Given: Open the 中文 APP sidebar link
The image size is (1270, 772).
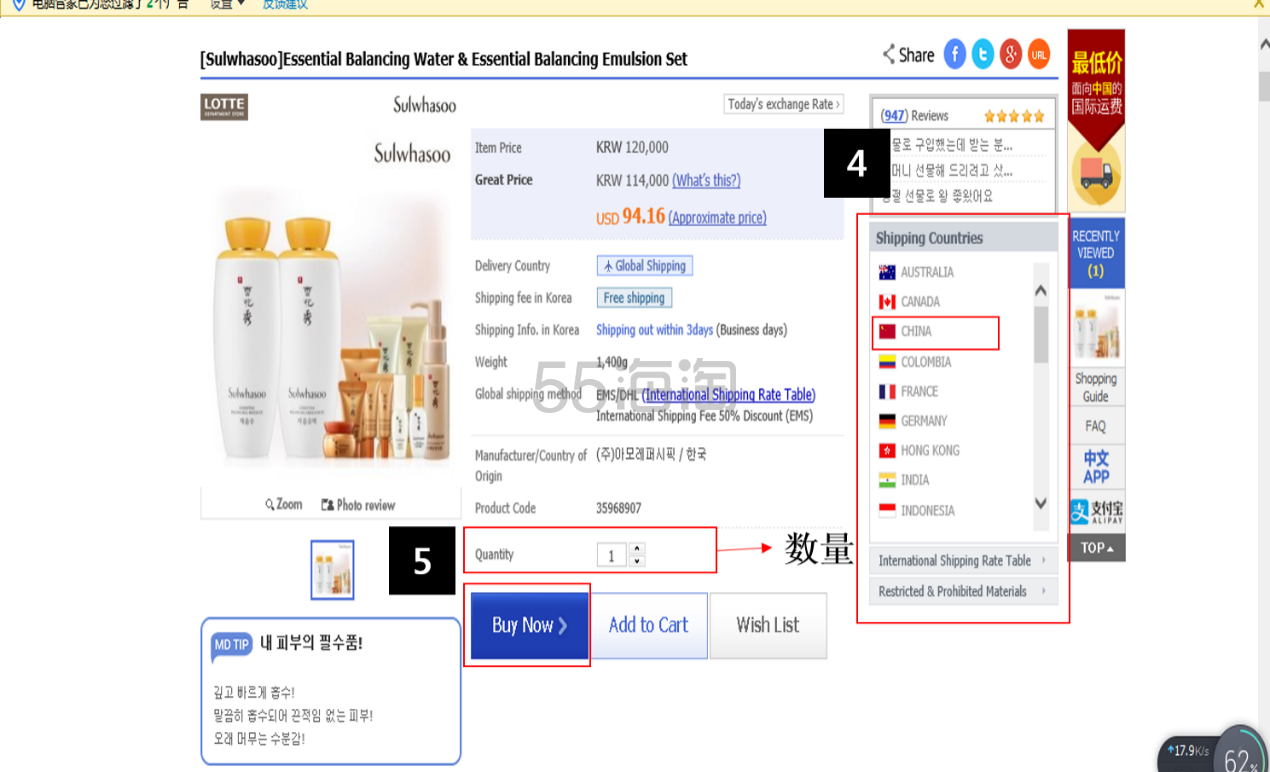Looking at the screenshot, I should coord(1096,467).
